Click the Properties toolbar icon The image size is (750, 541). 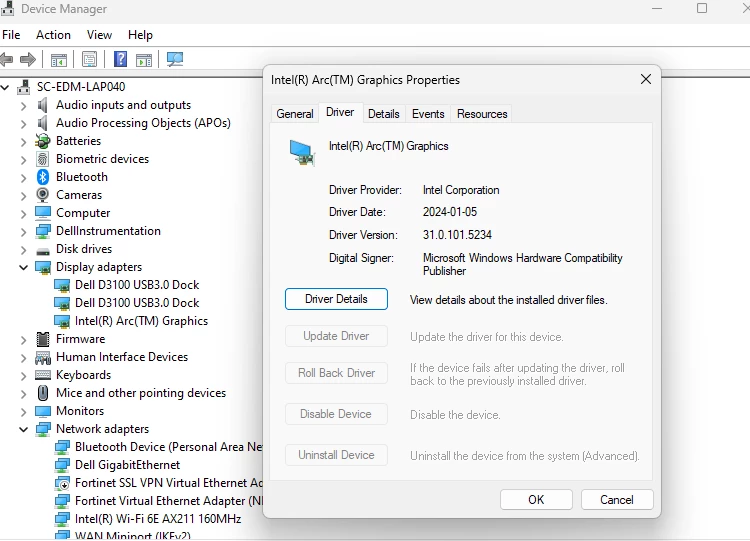[89, 60]
